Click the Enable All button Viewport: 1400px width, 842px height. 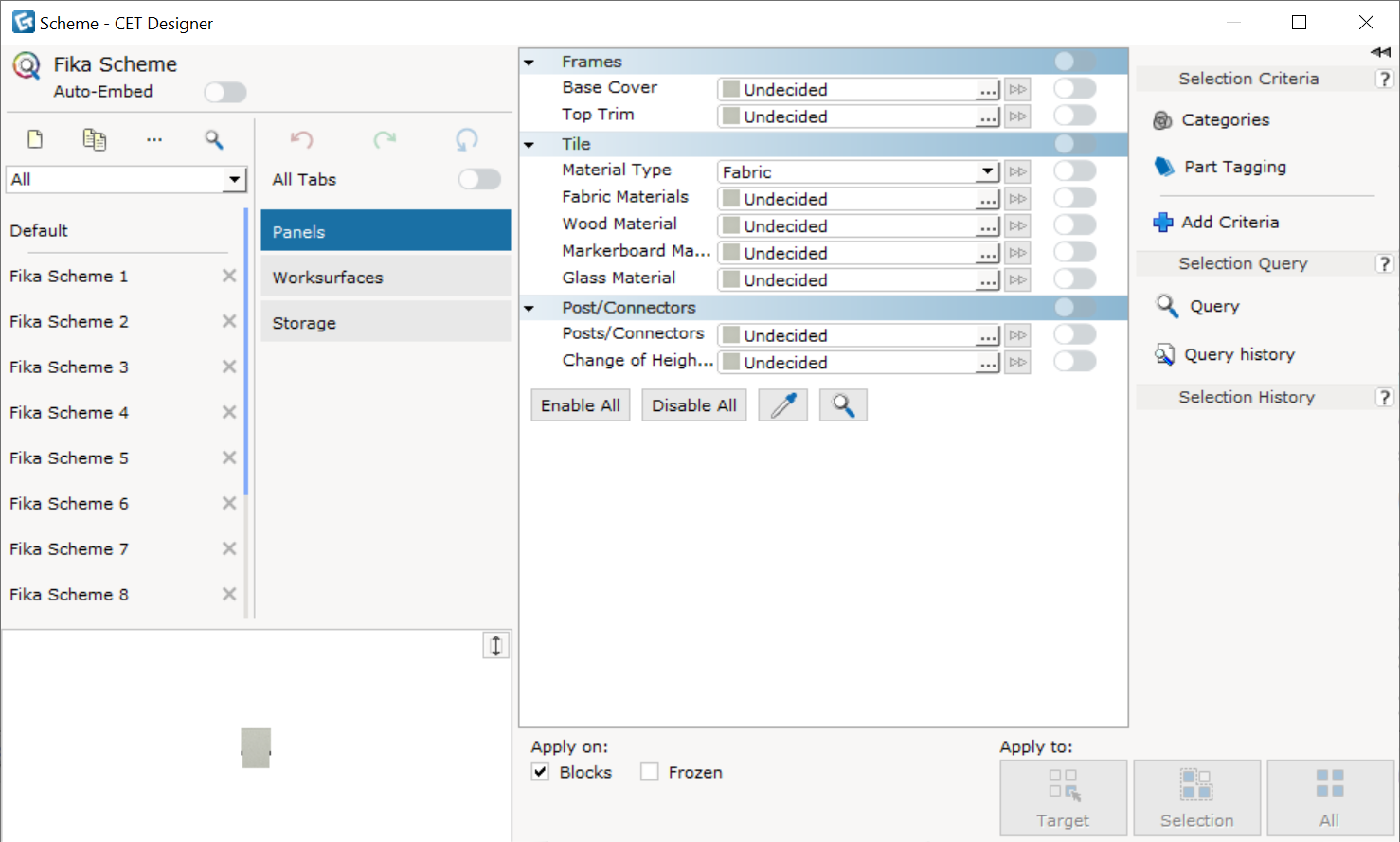tap(581, 405)
